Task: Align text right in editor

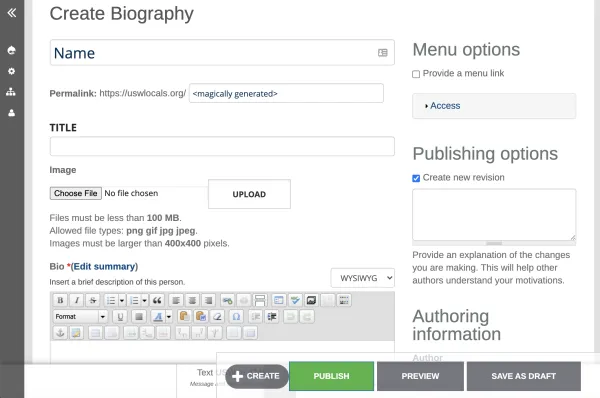Action: point(209,300)
